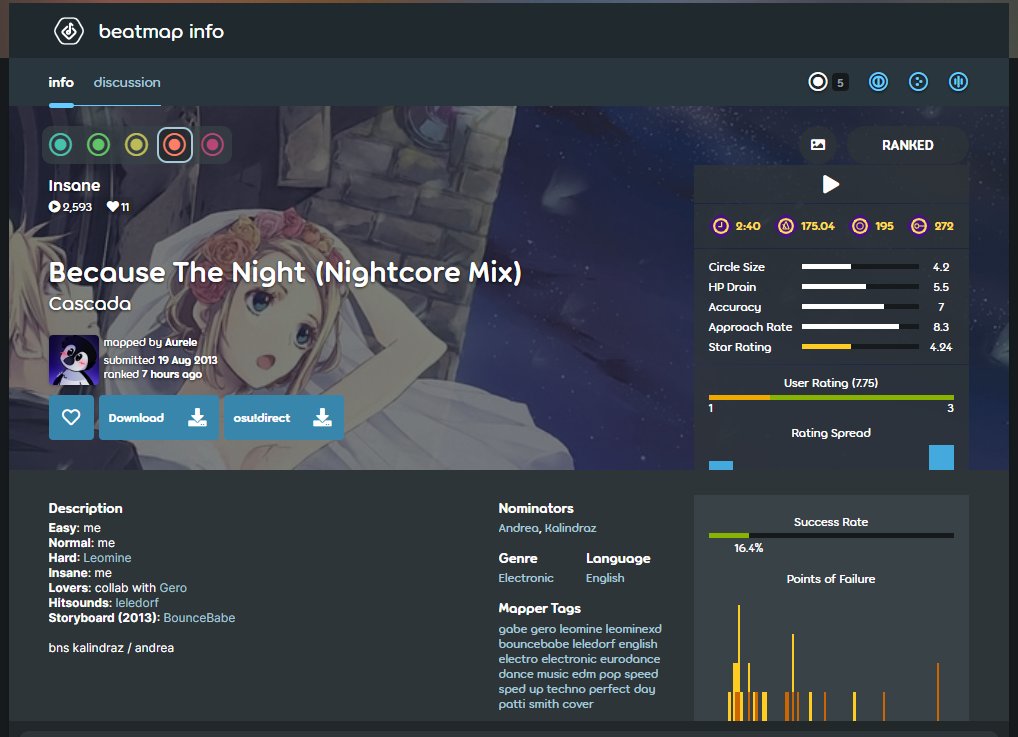Choose the Normal difficulty circle
This screenshot has height=737, width=1018.
pos(99,144)
